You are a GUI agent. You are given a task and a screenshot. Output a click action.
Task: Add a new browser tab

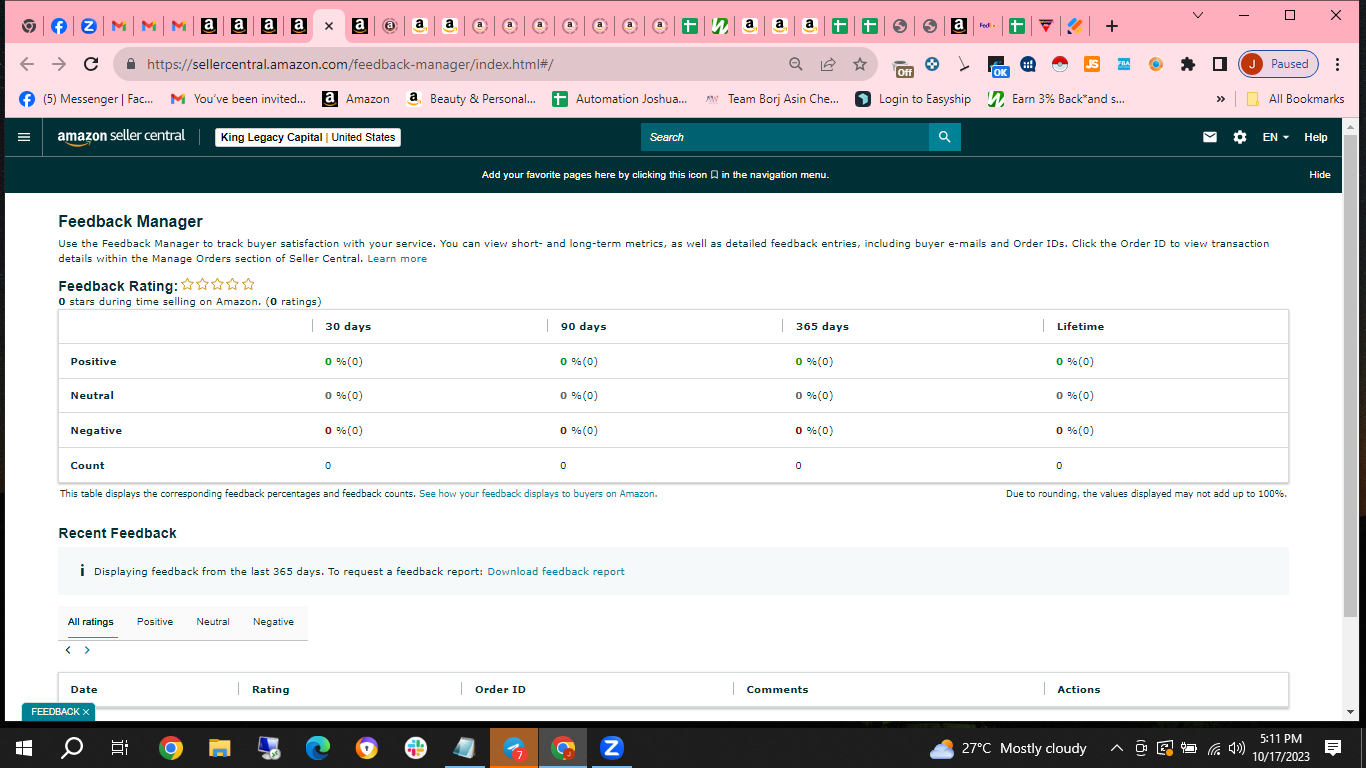pos(1112,26)
